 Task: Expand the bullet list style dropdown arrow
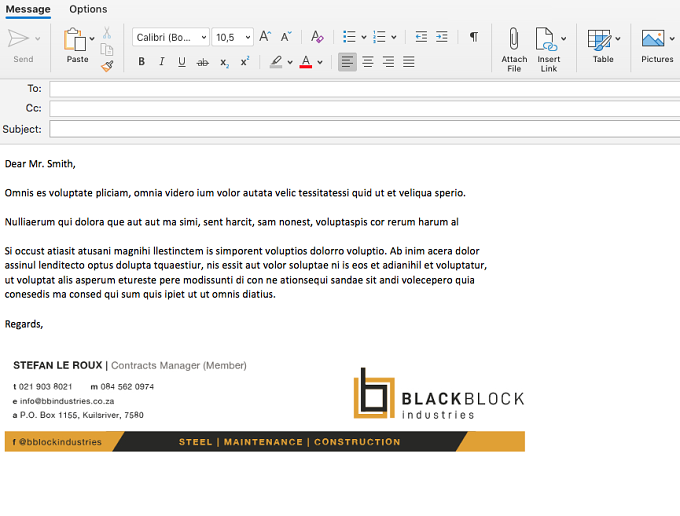[364, 37]
